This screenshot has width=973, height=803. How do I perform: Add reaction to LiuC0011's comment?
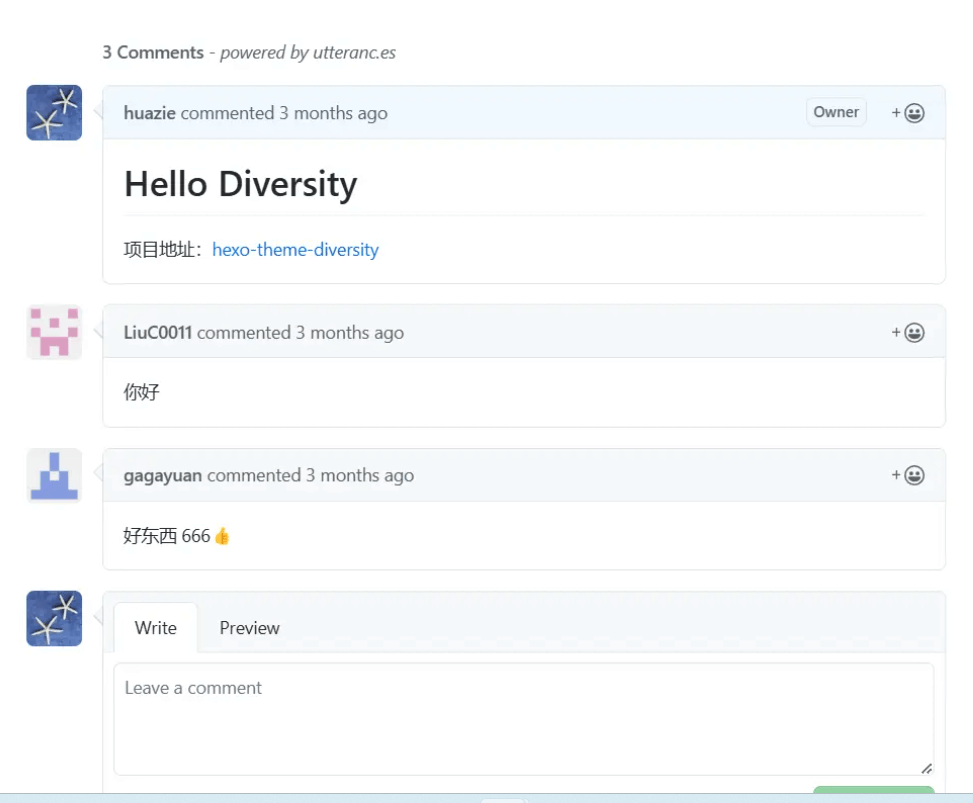[908, 333]
